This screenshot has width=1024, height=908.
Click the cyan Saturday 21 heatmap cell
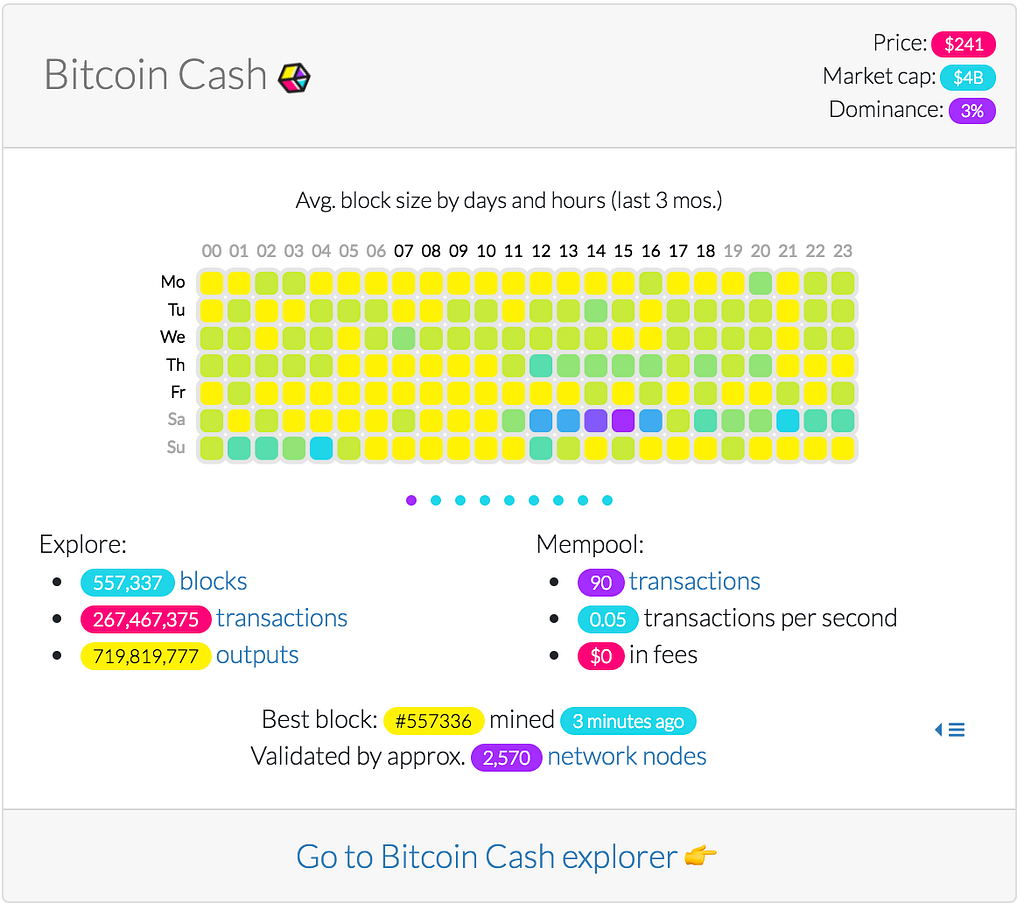(x=788, y=420)
